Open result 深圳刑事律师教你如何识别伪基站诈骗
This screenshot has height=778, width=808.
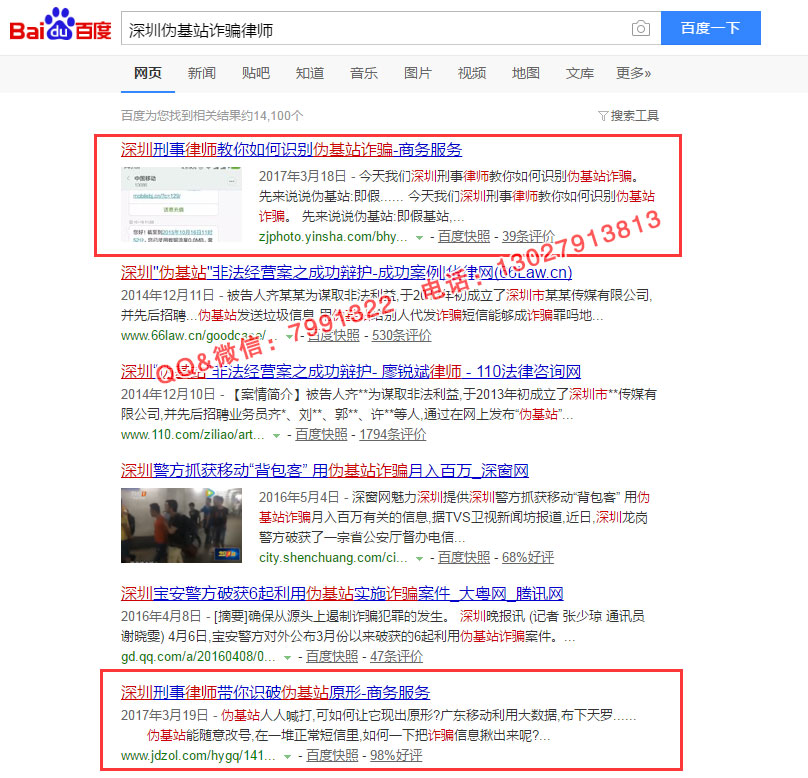pyautogui.click(x=291, y=149)
